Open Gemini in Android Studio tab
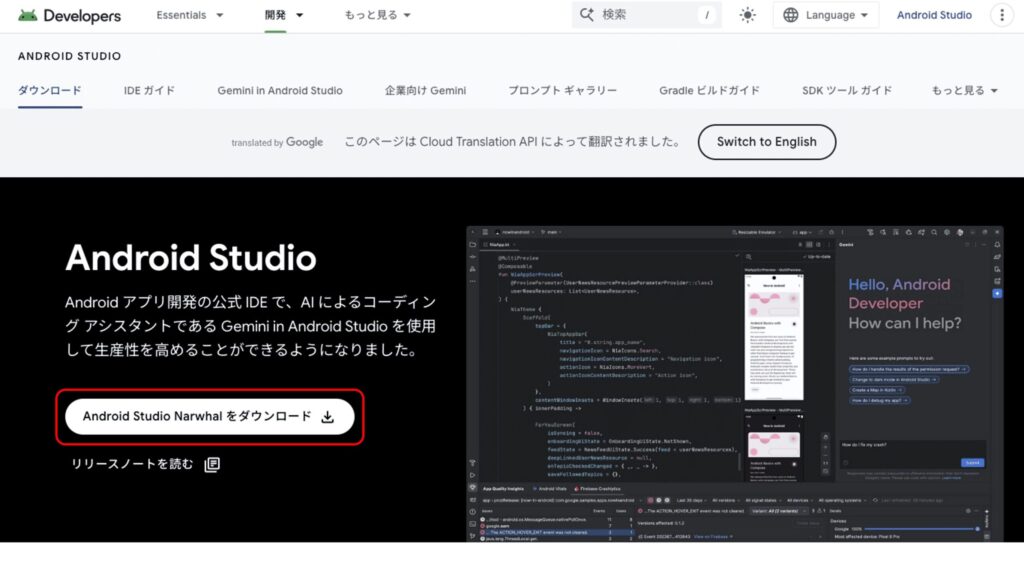1024x579 pixels. (x=280, y=91)
